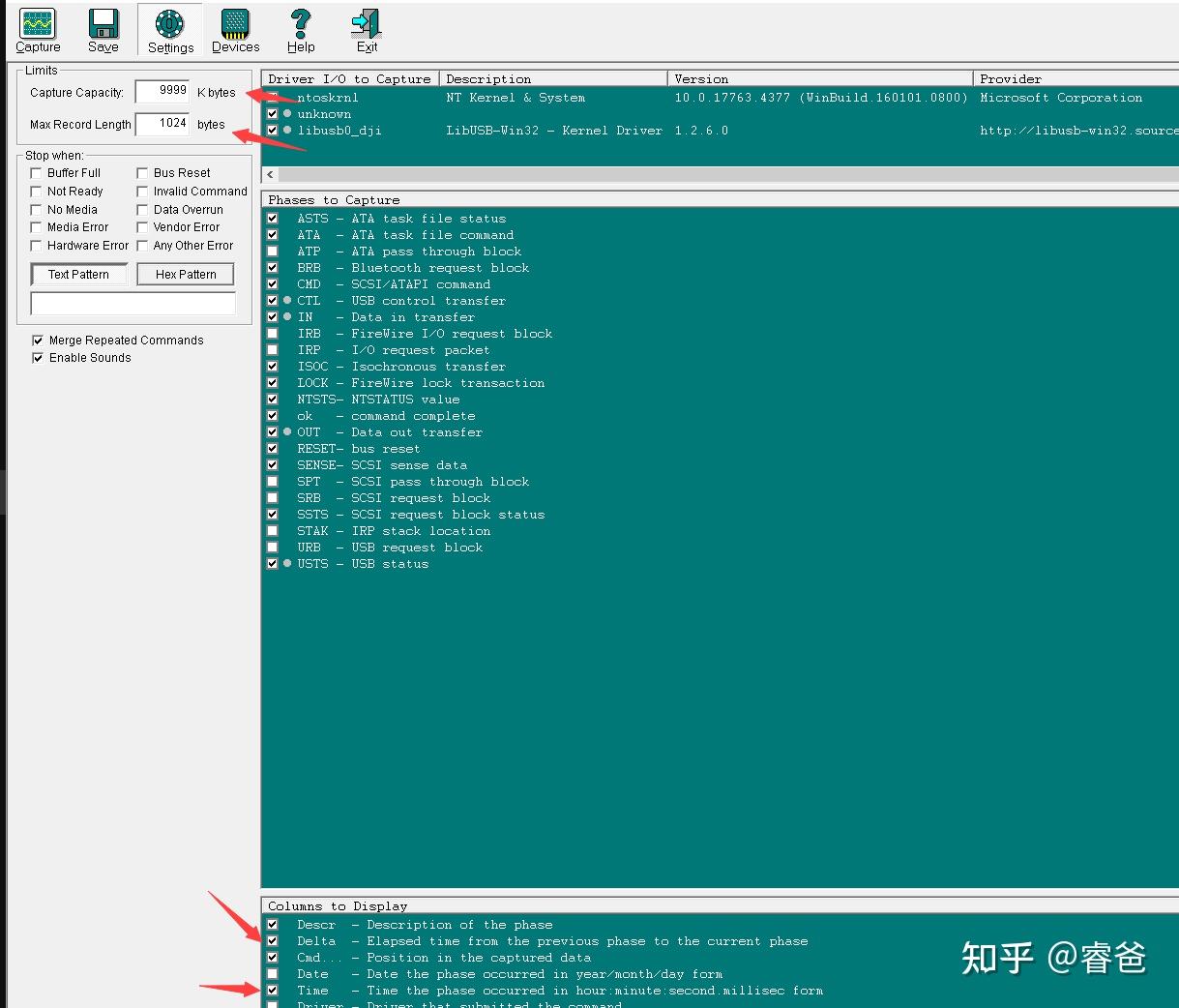Select the Settings toolbar icon
Image resolution: width=1179 pixels, height=1008 pixels.
coord(170,30)
